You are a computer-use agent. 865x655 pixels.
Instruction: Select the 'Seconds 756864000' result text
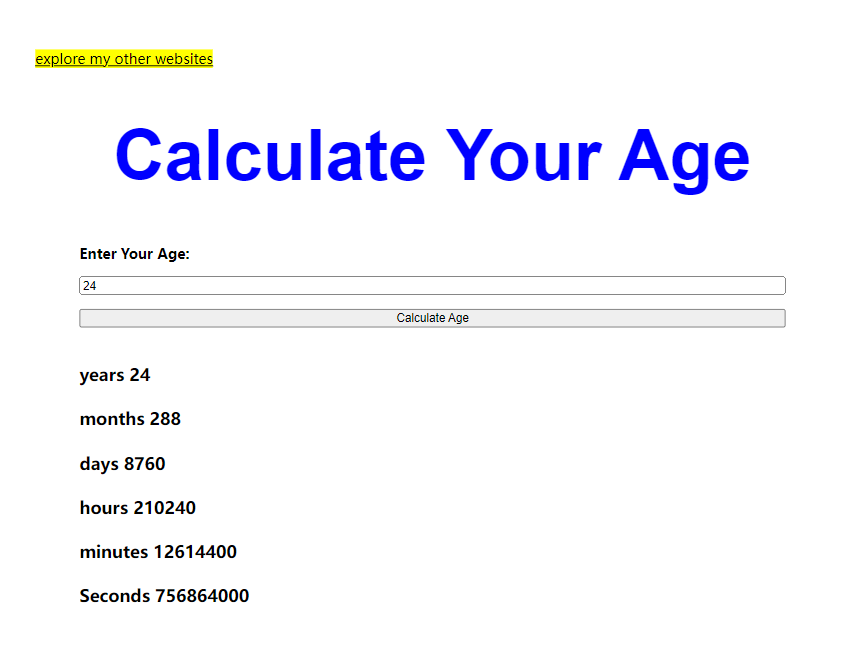click(164, 596)
